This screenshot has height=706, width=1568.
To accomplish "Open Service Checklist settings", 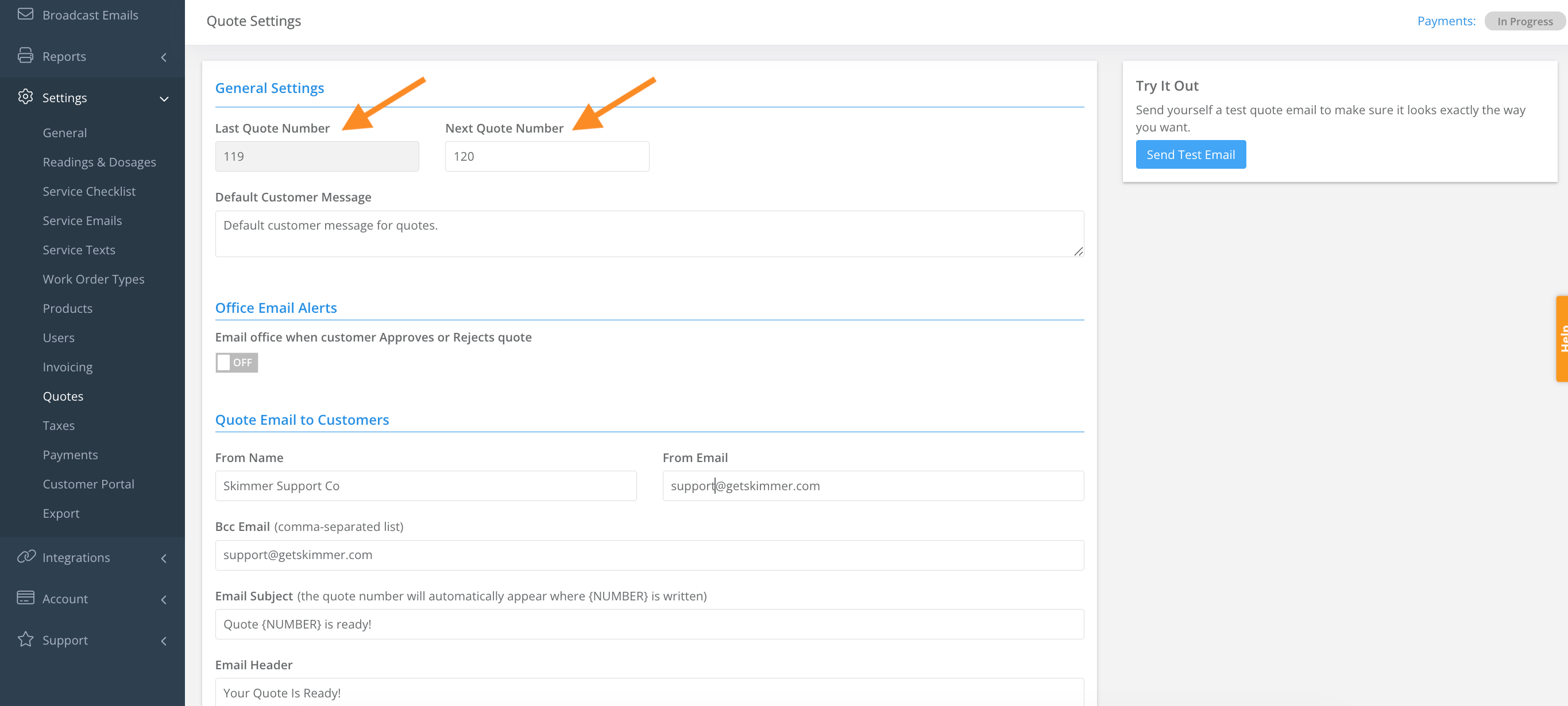I will click(89, 191).
